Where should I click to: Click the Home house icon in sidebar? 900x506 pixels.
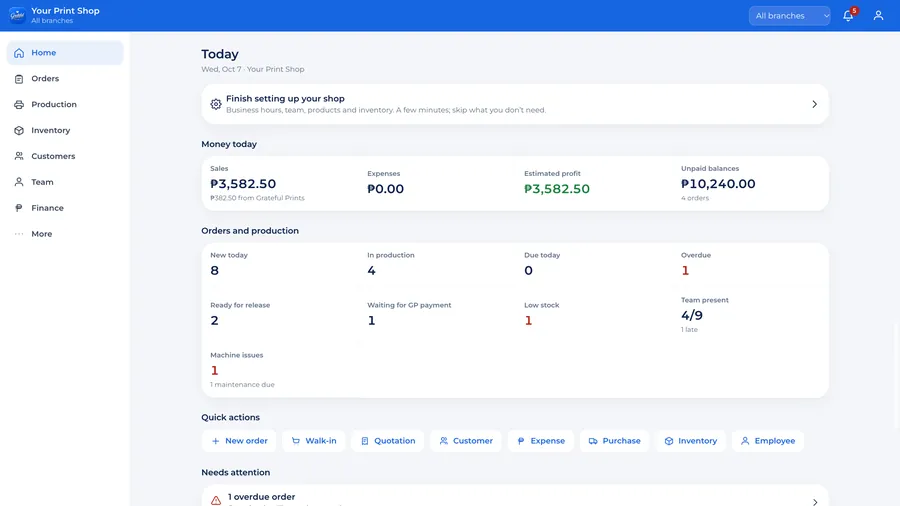pyautogui.click(x=19, y=53)
